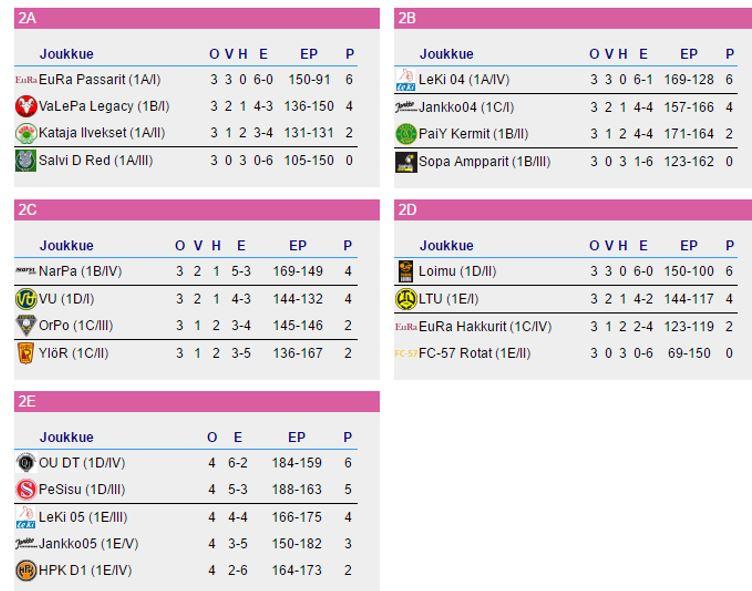Click the PaiY Kermit green logo
This screenshot has width=752, height=591.
click(406, 134)
